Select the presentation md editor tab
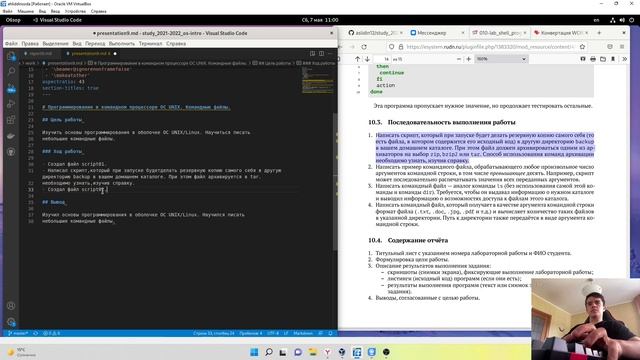This screenshot has width=640, height=360. click(91, 53)
